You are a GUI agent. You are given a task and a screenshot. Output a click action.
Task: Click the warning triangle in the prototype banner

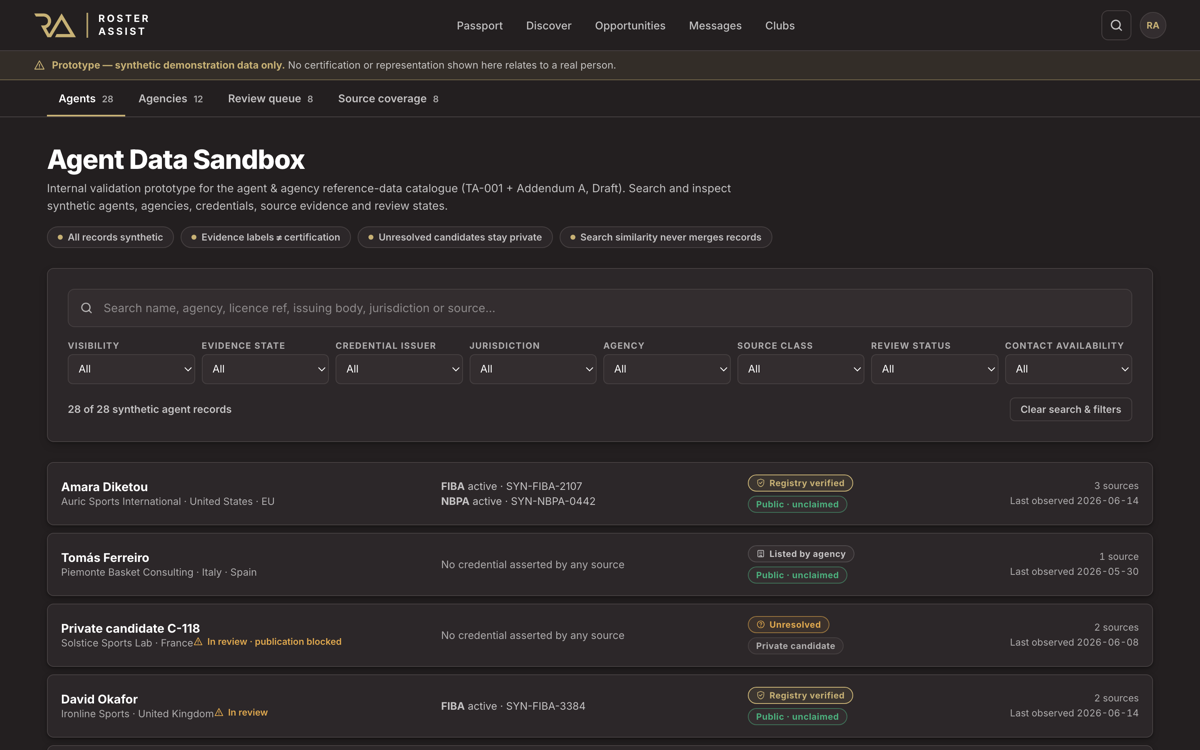tap(39, 65)
